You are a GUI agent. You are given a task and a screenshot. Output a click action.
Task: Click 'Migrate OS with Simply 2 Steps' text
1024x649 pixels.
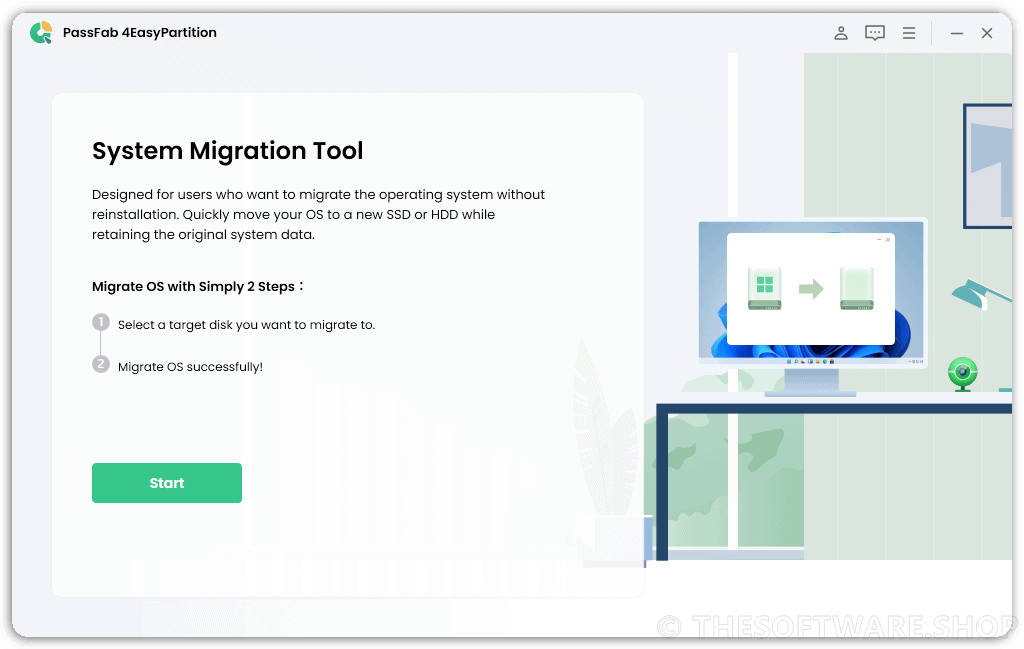[x=197, y=287]
